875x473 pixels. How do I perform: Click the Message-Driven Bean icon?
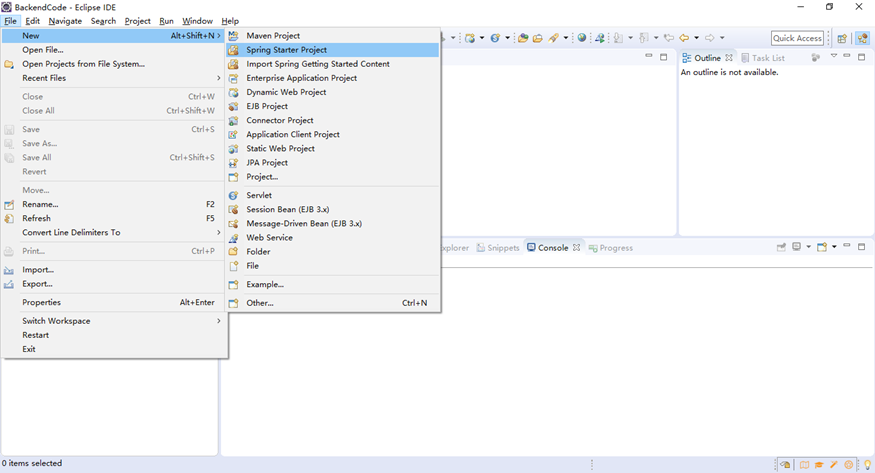pos(233,224)
